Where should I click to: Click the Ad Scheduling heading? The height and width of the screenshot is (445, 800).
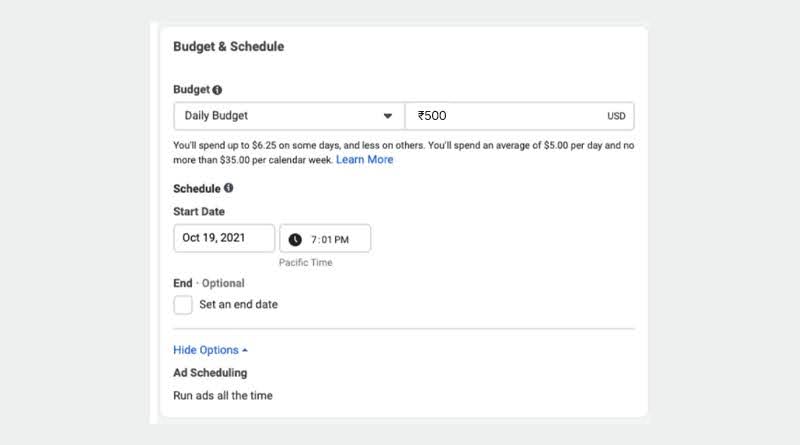tap(210, 373)
